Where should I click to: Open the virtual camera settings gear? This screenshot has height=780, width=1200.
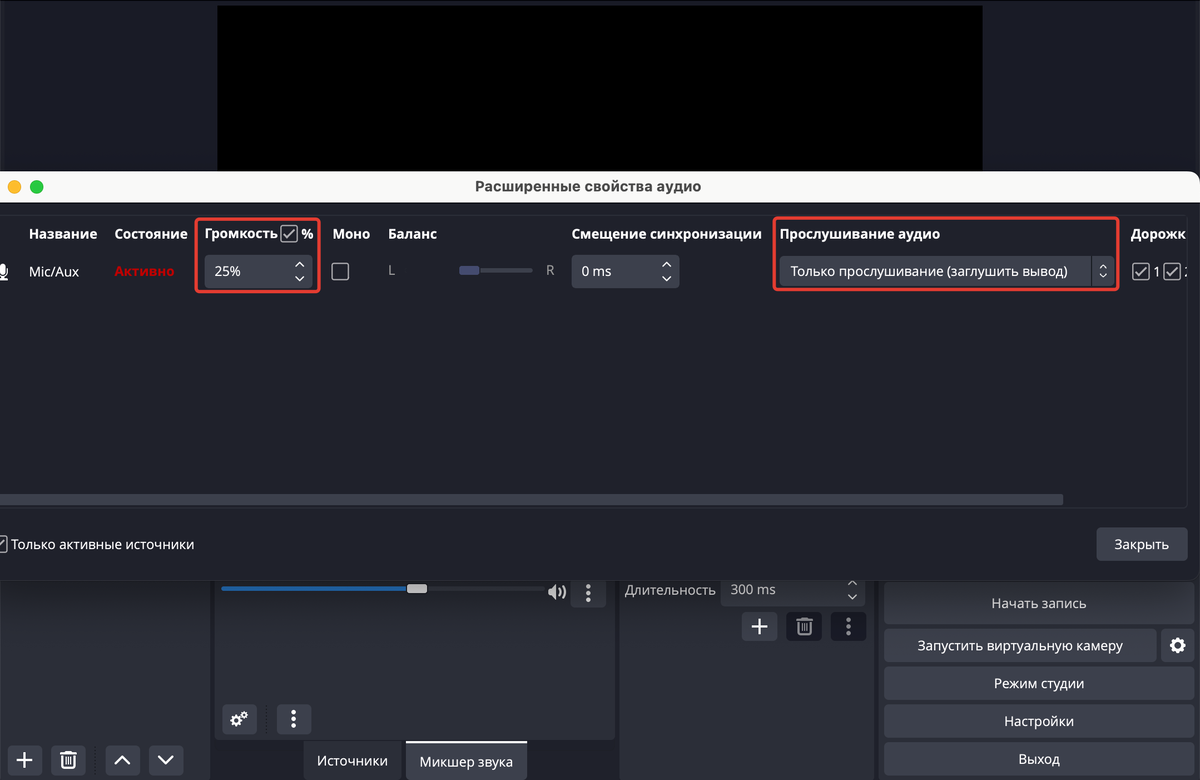(x=1177, y=646)
